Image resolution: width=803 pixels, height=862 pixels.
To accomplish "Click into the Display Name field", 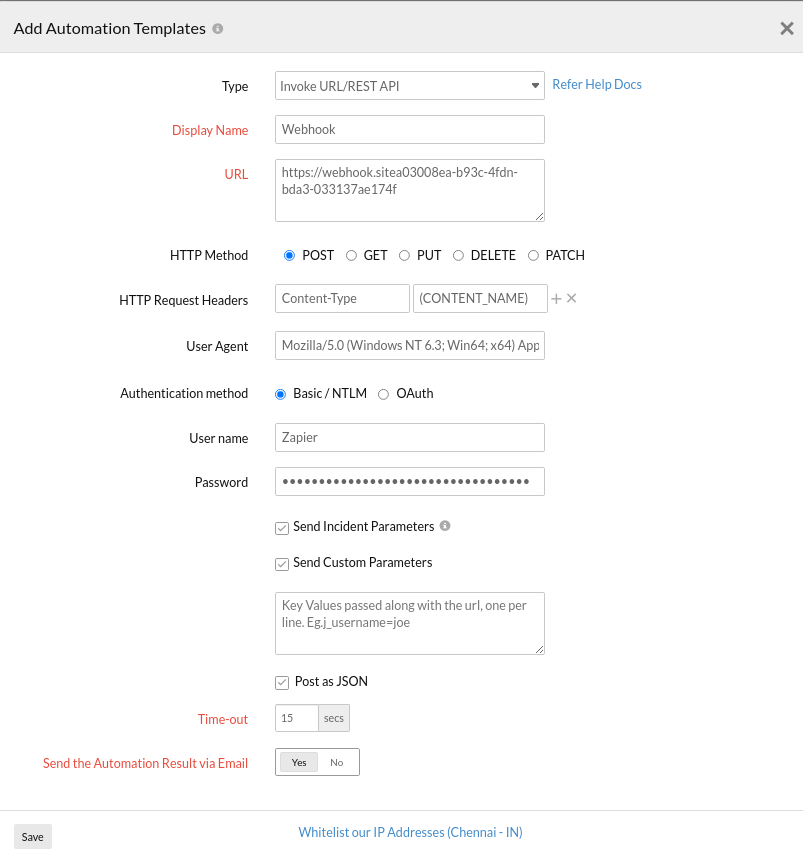I will pyautogui.click(x=409, y=130).
